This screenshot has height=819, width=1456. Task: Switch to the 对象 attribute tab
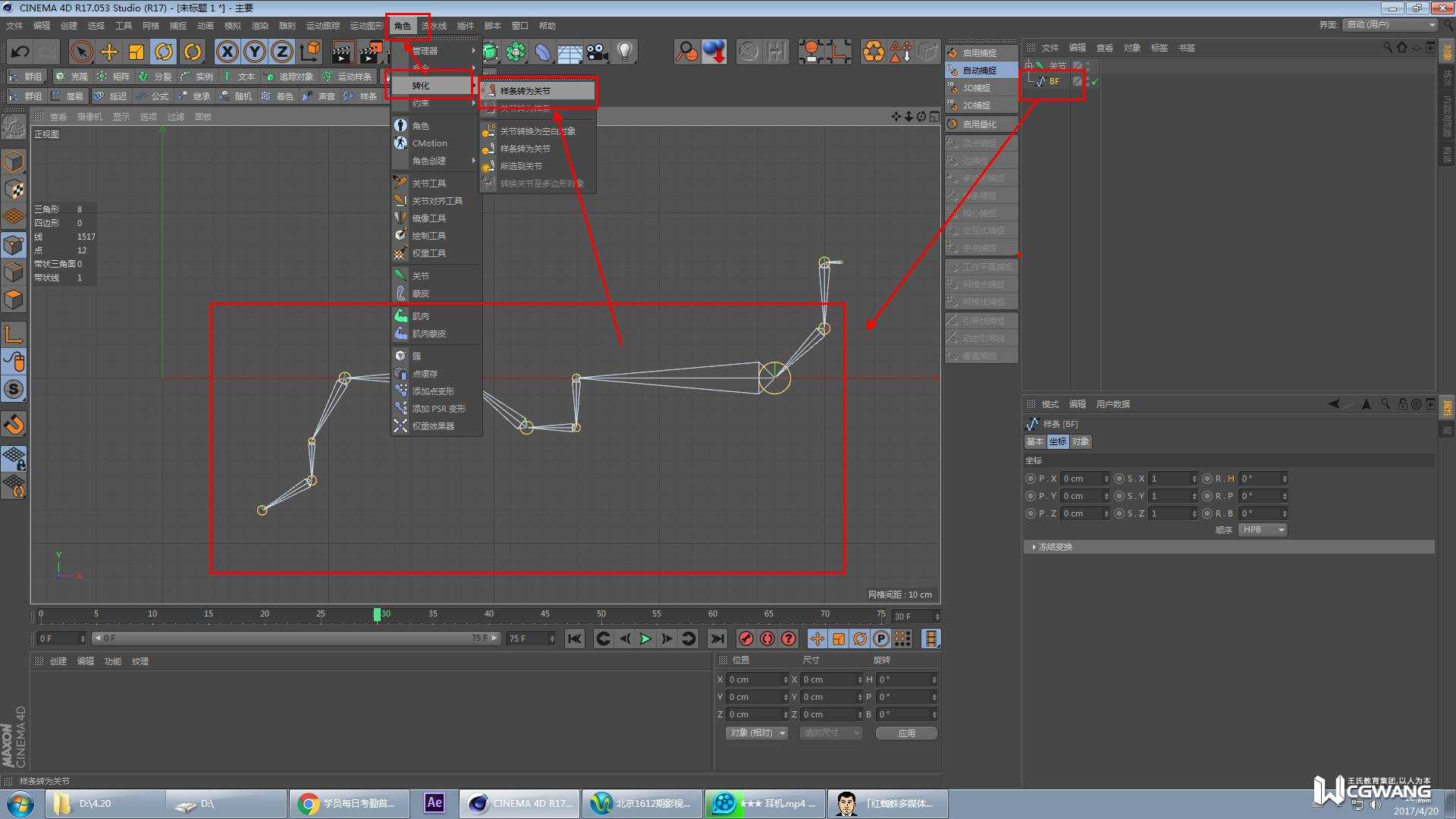coord(1081,441)
